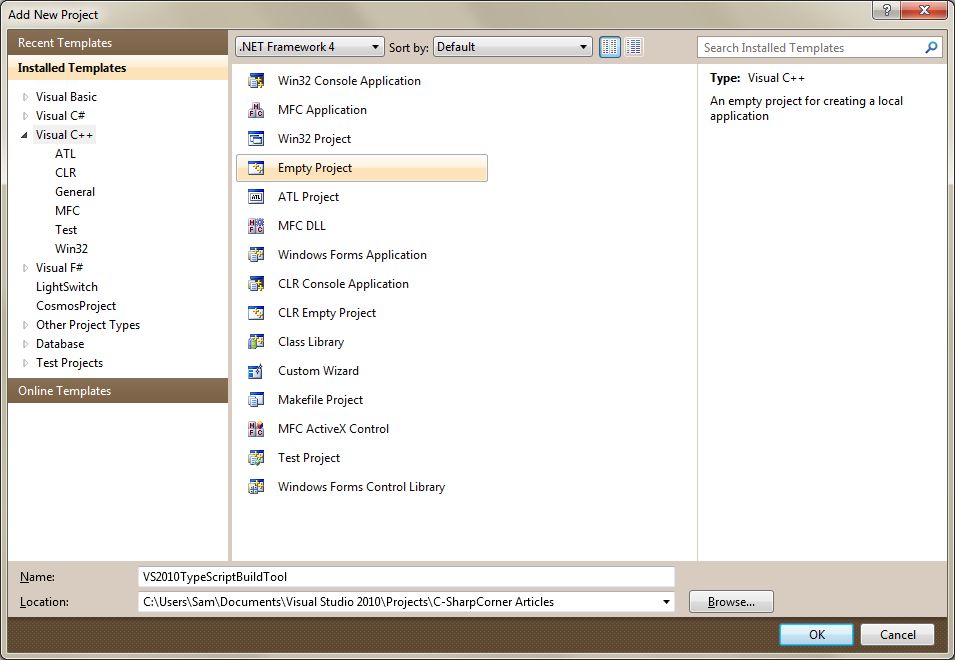Select the 'MFC ActiveX Control' label
This screenshot has height=660, width=955.
click(333, 429)
